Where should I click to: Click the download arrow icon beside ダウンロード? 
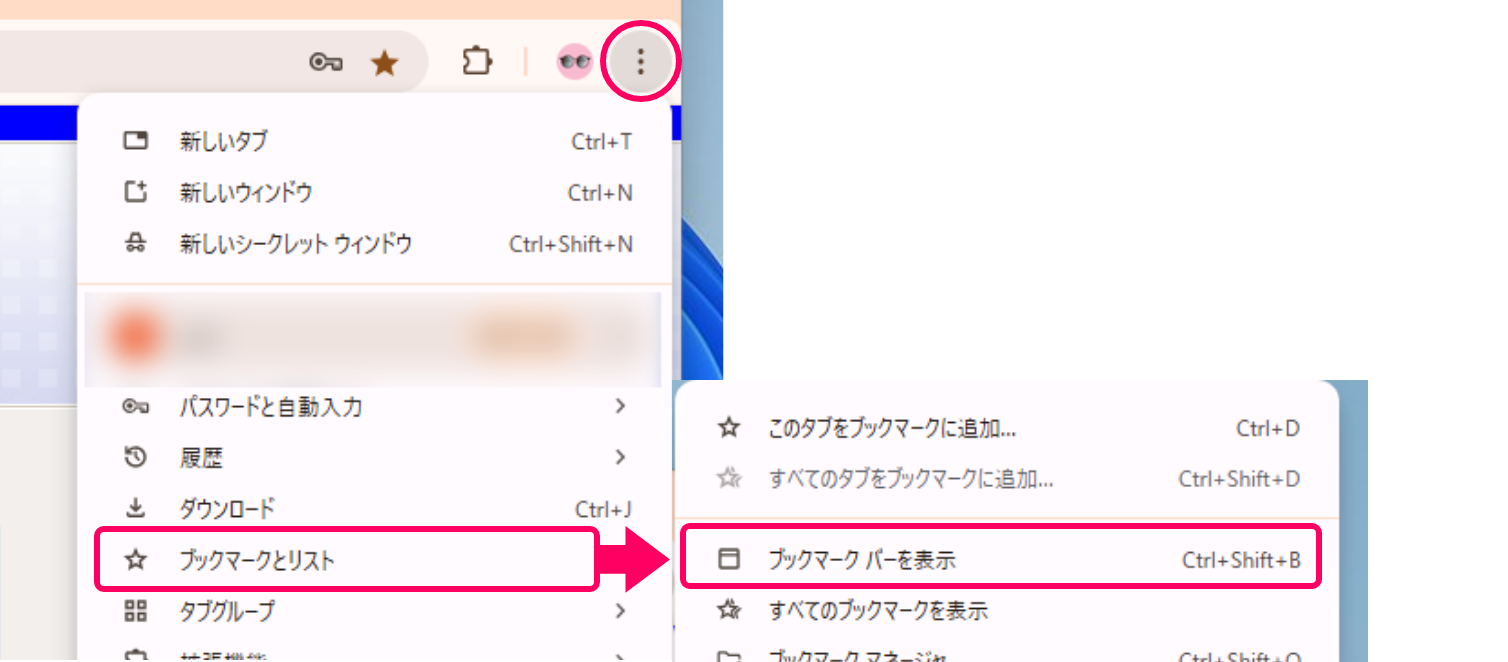[136, 509]
